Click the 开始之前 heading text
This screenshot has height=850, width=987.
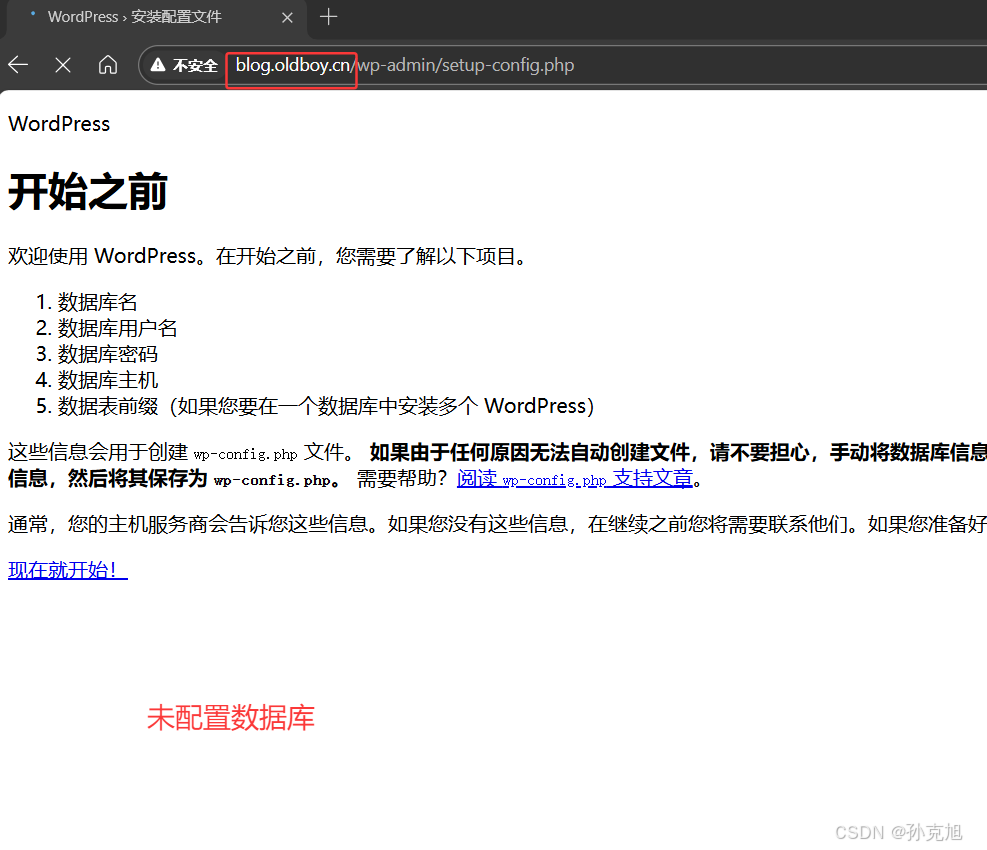[x=87, y=191]
